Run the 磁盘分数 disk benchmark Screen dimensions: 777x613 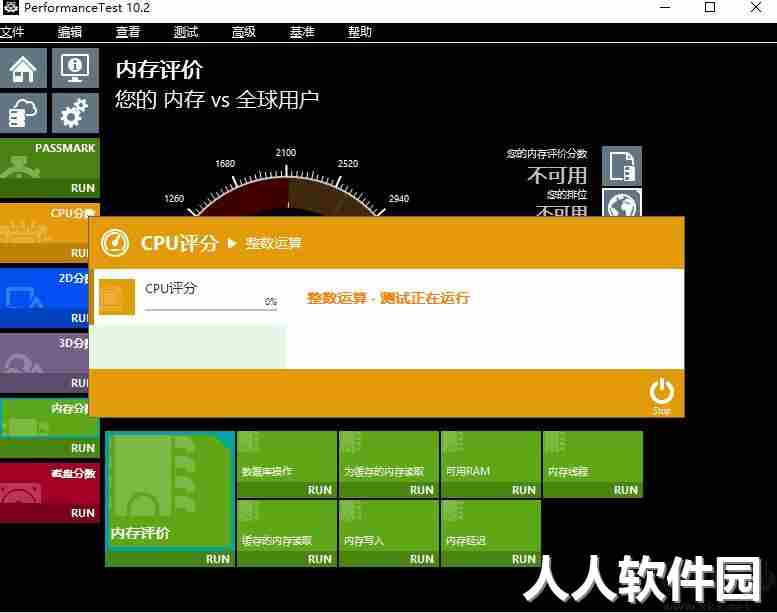tap(82, 513)
